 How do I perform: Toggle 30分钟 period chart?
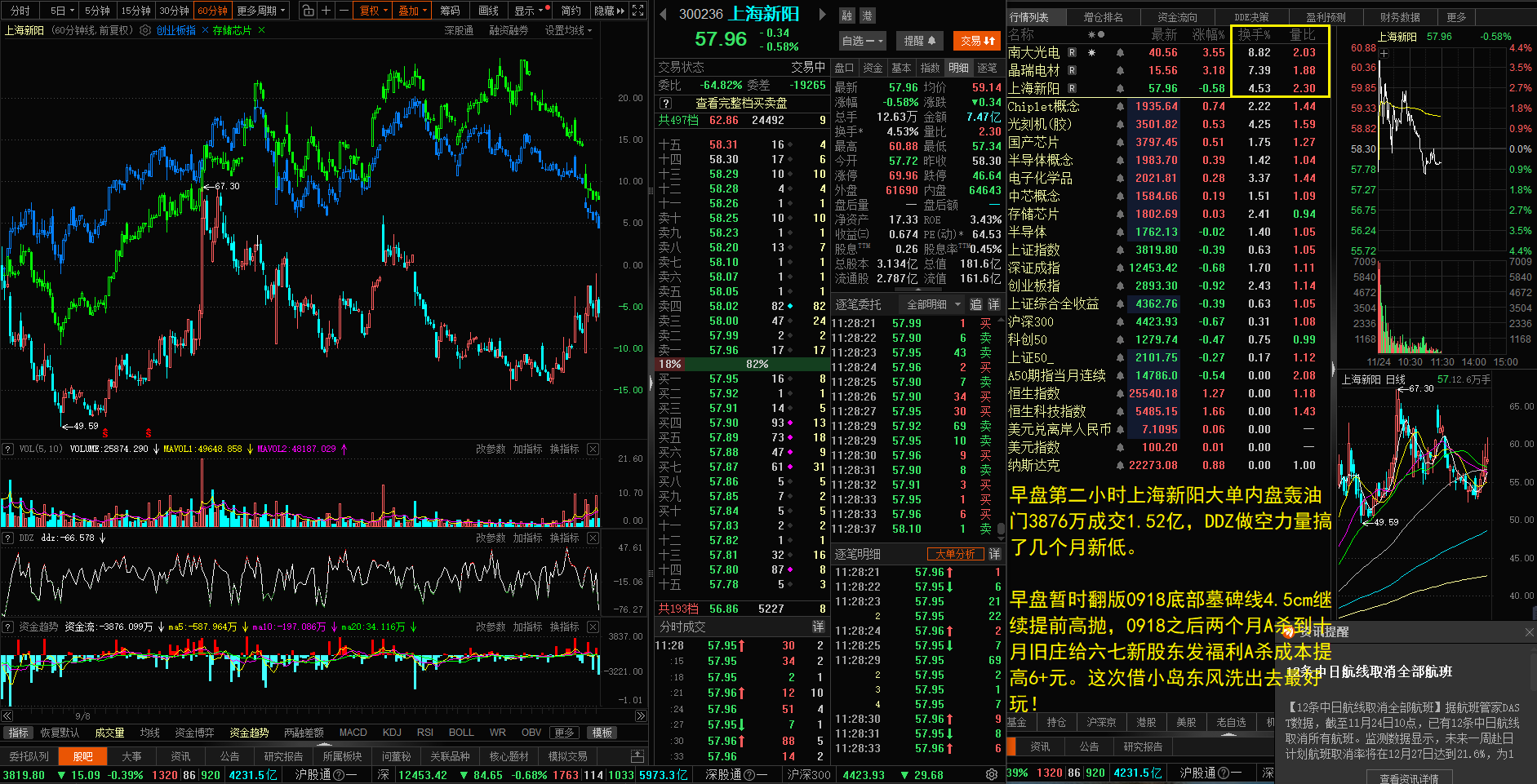tap(174, 11)
